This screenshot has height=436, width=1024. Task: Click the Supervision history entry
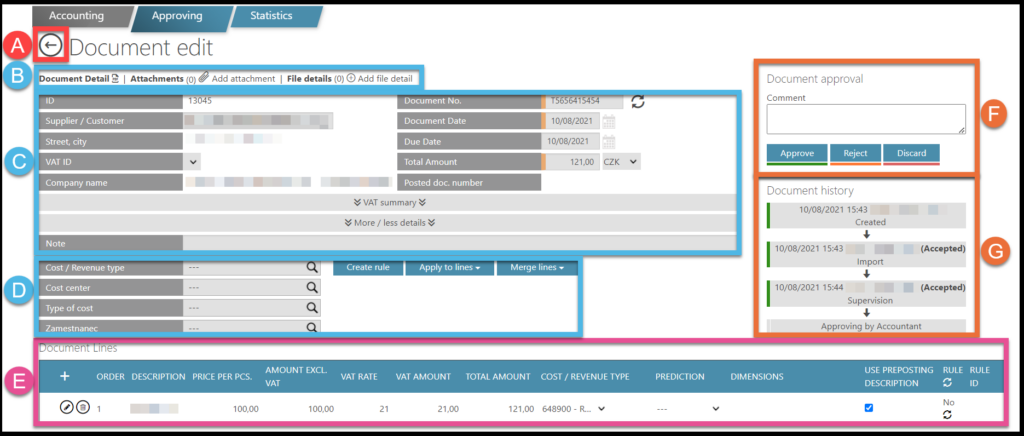tap(866, 294)
